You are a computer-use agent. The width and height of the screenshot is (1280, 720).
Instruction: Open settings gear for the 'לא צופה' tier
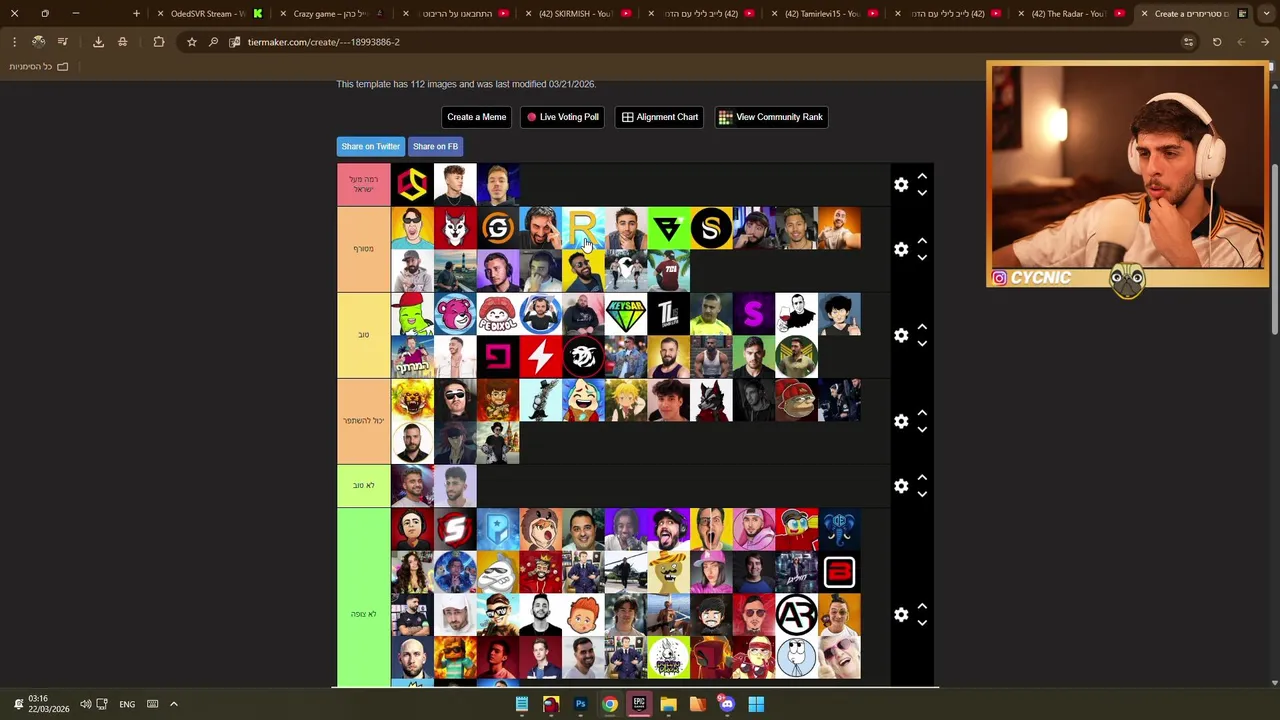click(901, 615)
